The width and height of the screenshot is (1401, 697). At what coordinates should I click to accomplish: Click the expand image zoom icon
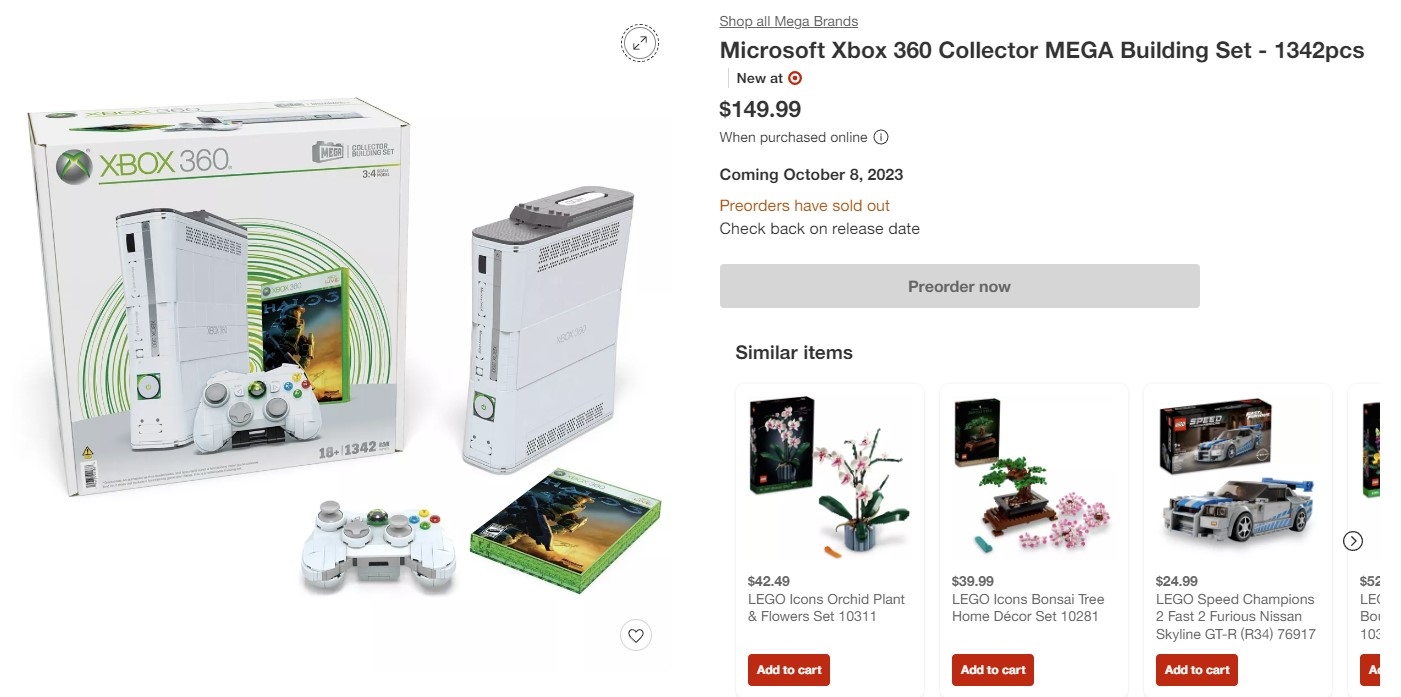coord(640,43)
